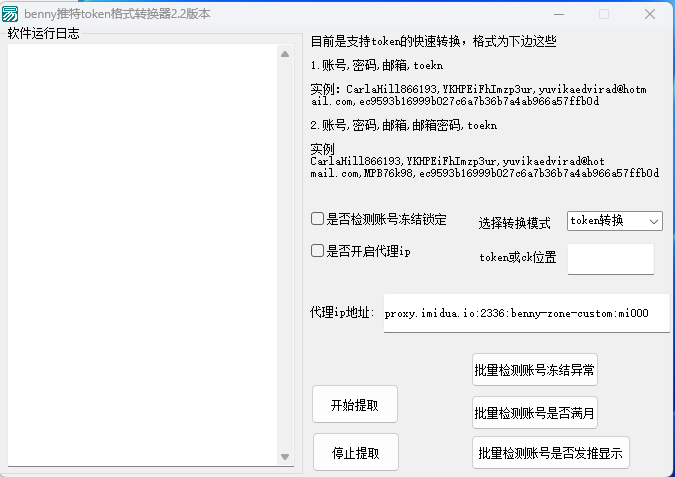
Task: Click the log scrollbar down arrow
Action: [x=285, y=457]
